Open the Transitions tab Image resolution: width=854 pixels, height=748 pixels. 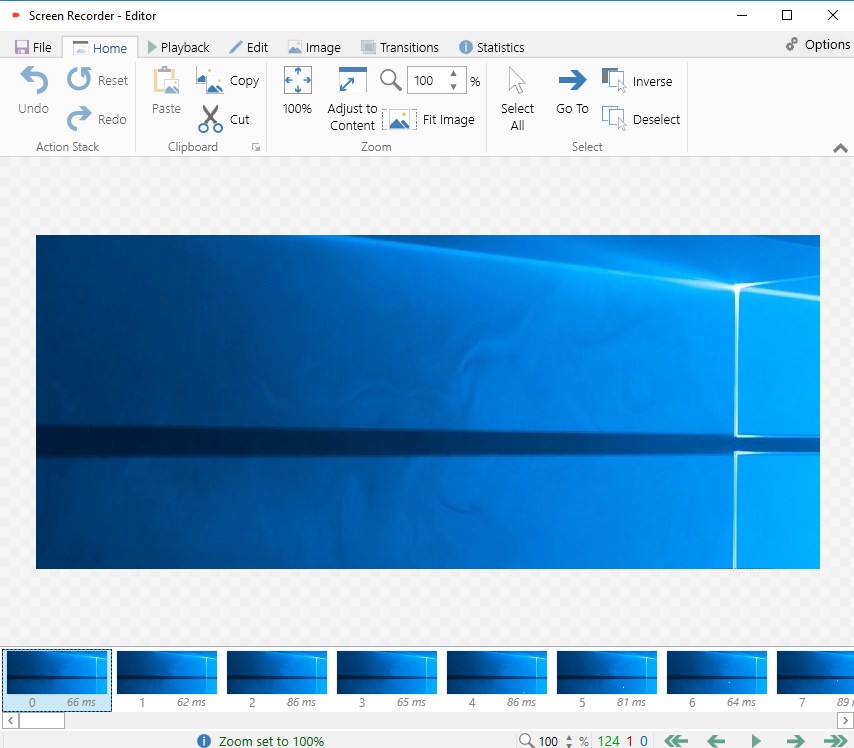400,47
